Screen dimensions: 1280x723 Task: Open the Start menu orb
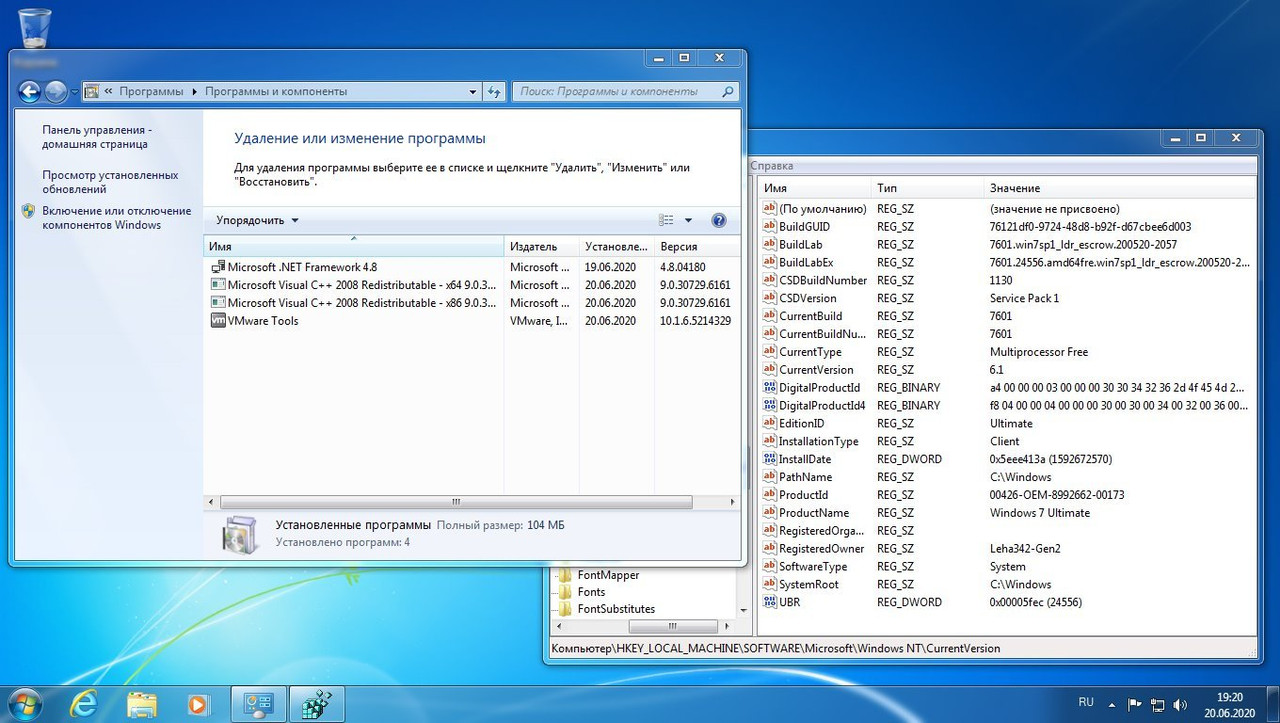pos(26,703)
